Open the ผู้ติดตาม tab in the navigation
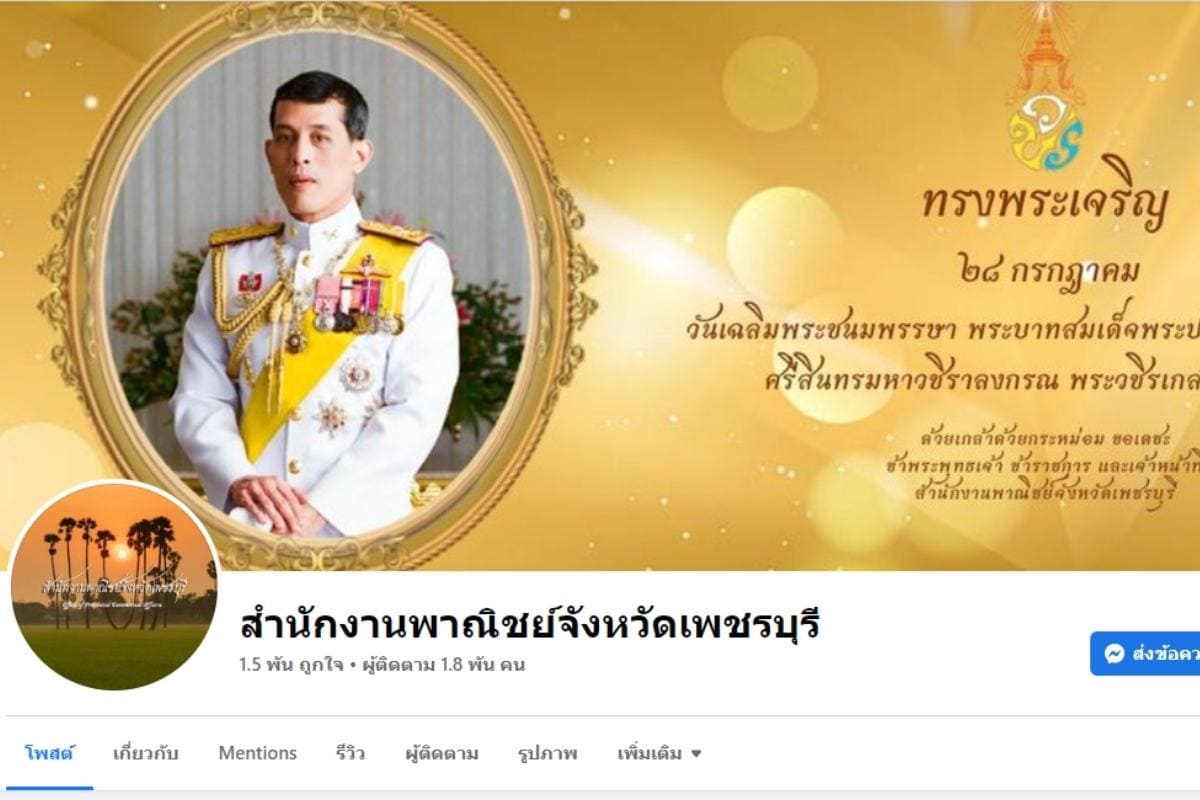The width and height of the screenshot is (1200, 800). 441,753
